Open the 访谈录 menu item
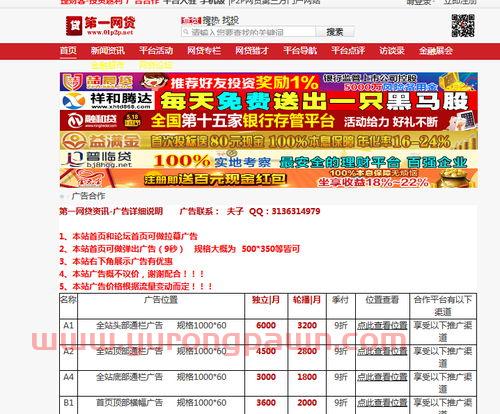 tap(392, 51)
